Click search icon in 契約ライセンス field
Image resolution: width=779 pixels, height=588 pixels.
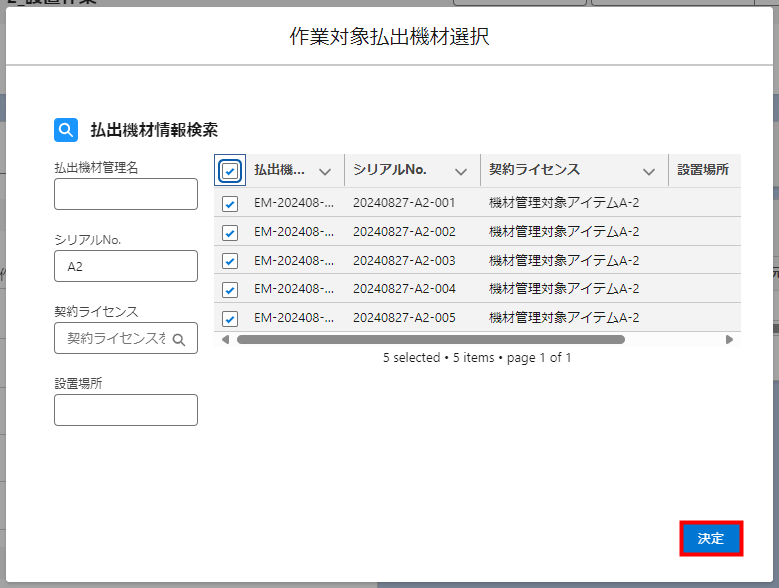pos(179,339)
